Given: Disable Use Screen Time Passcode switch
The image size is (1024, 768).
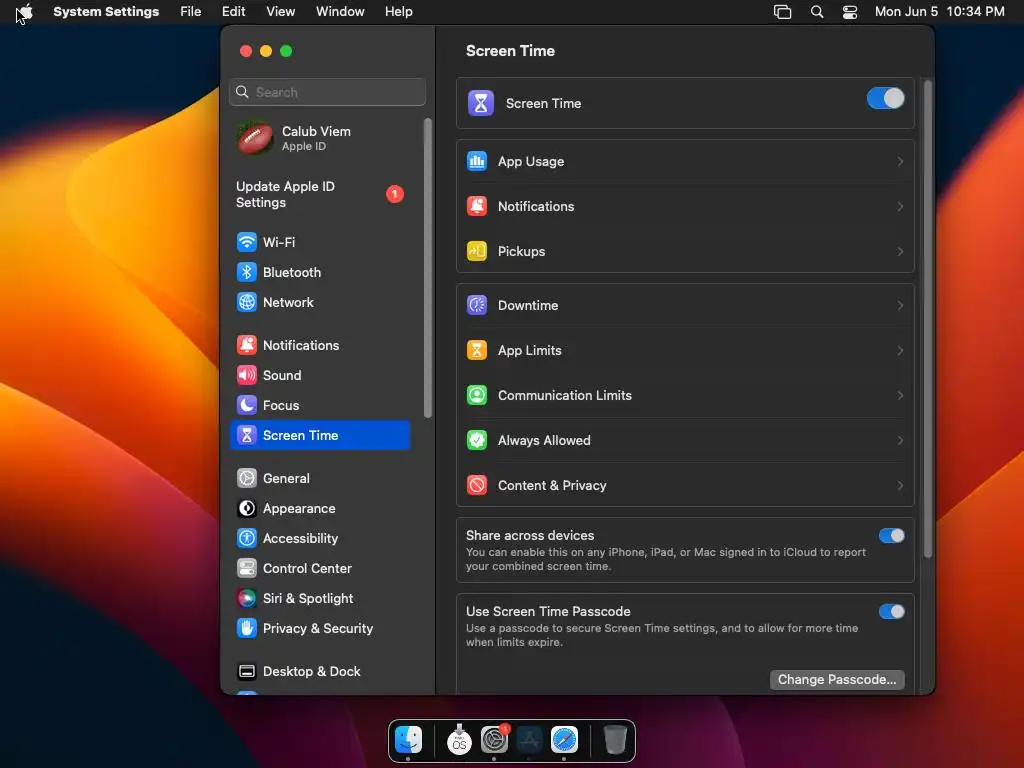Looking at the screenshot, I should (891, 612).
